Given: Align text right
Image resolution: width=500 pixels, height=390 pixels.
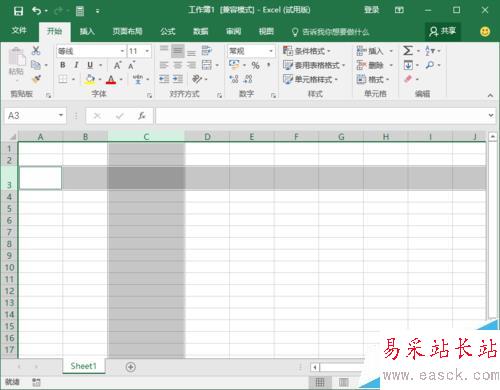Looking at the screenshot, I should pos(191,65).
